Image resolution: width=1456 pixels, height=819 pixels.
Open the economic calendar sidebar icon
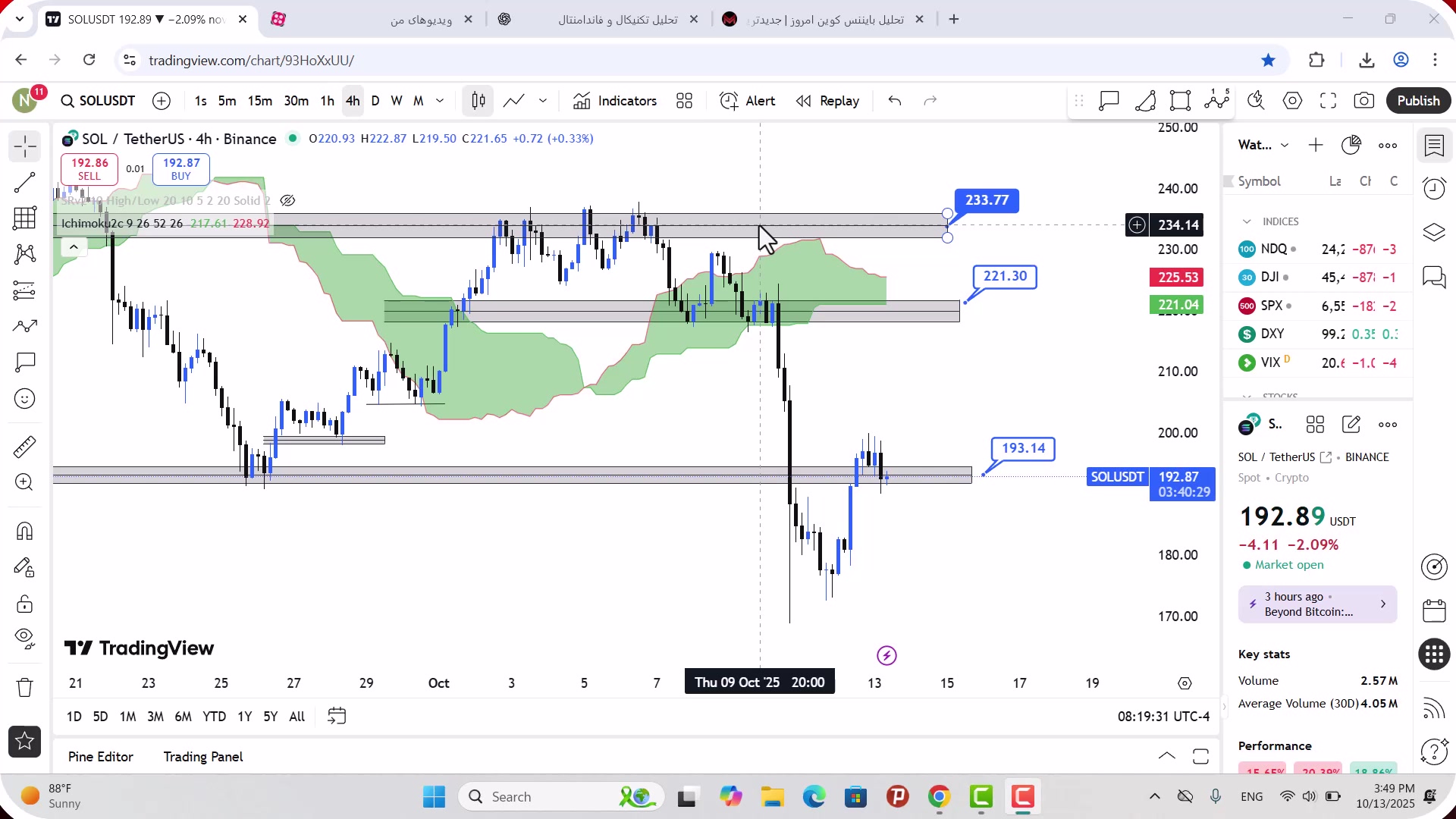point(1434,610)
